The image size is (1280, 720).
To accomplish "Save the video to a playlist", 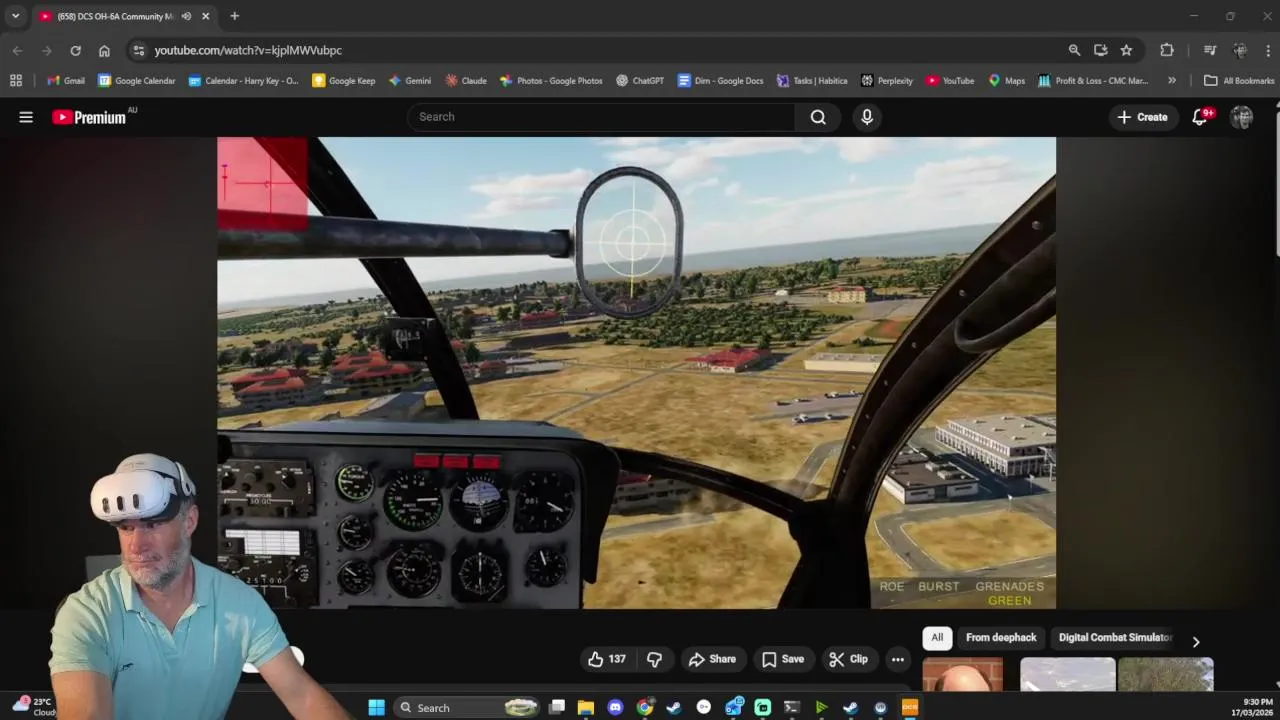I will [x=783, y=659].
